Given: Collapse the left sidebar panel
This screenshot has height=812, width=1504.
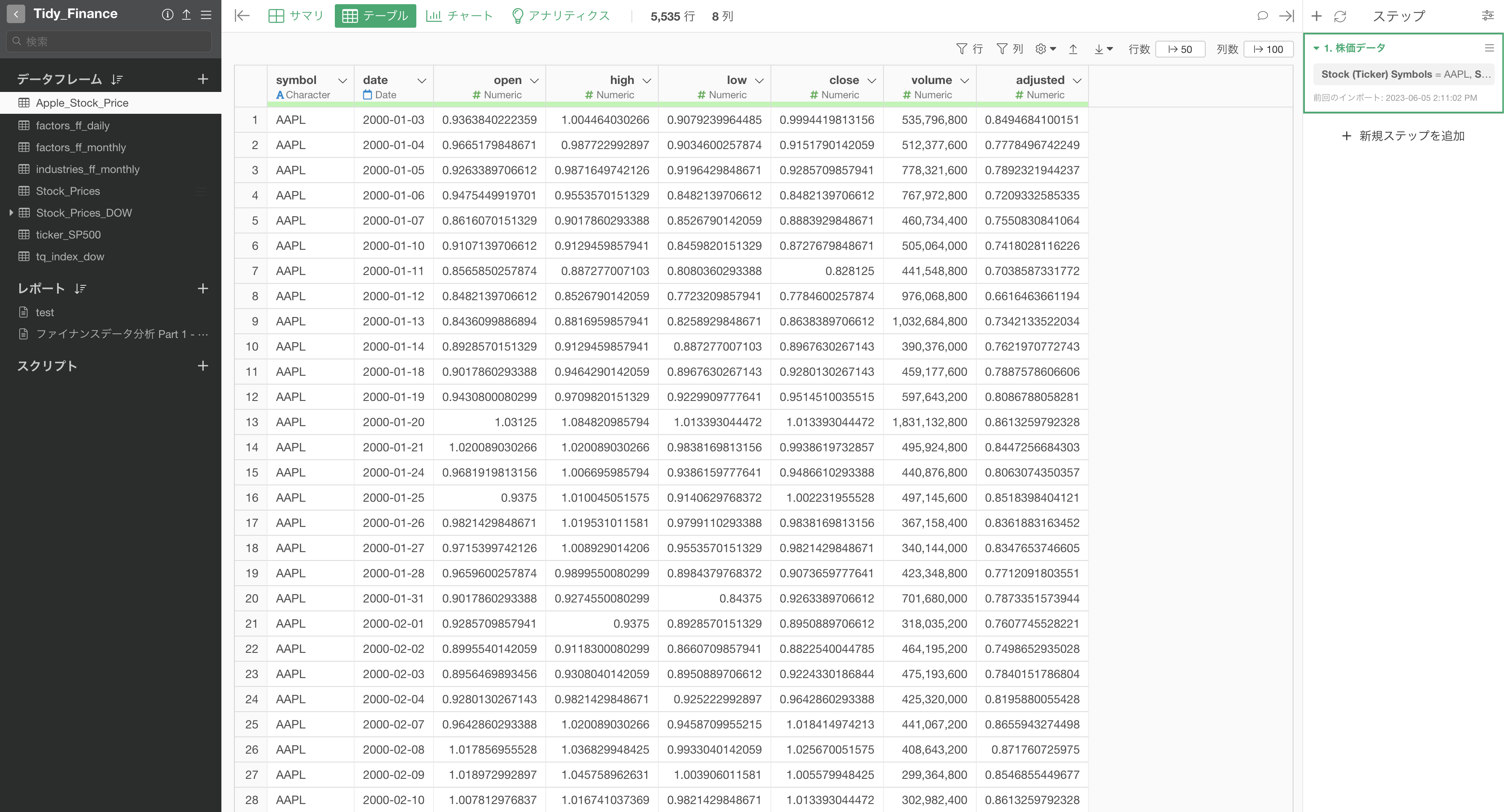Looking at the screenshot, I should [x=242, y=16].
